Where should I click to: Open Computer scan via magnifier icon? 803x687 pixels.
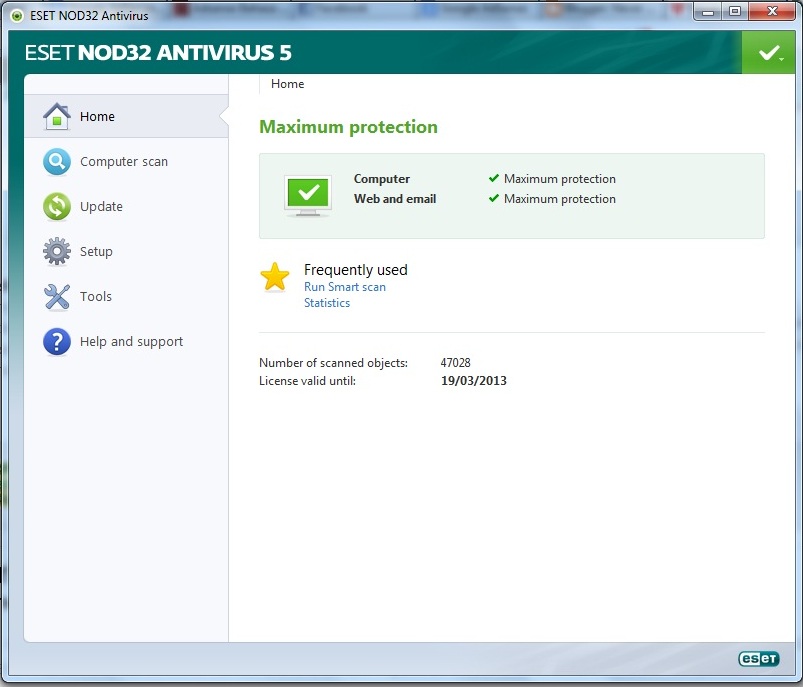click(55, 161)
